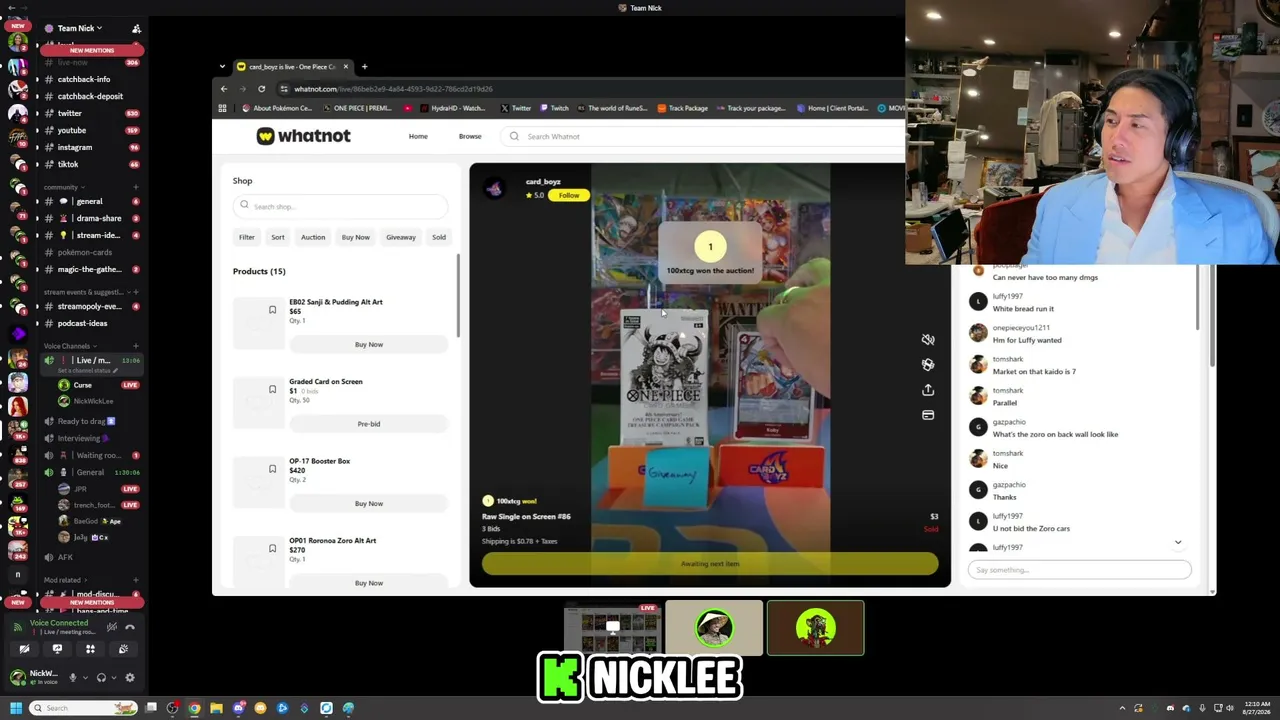Toggle Discord noise suppression
Viewport: 1280px width, 720px height.
[x=111, y=627]
